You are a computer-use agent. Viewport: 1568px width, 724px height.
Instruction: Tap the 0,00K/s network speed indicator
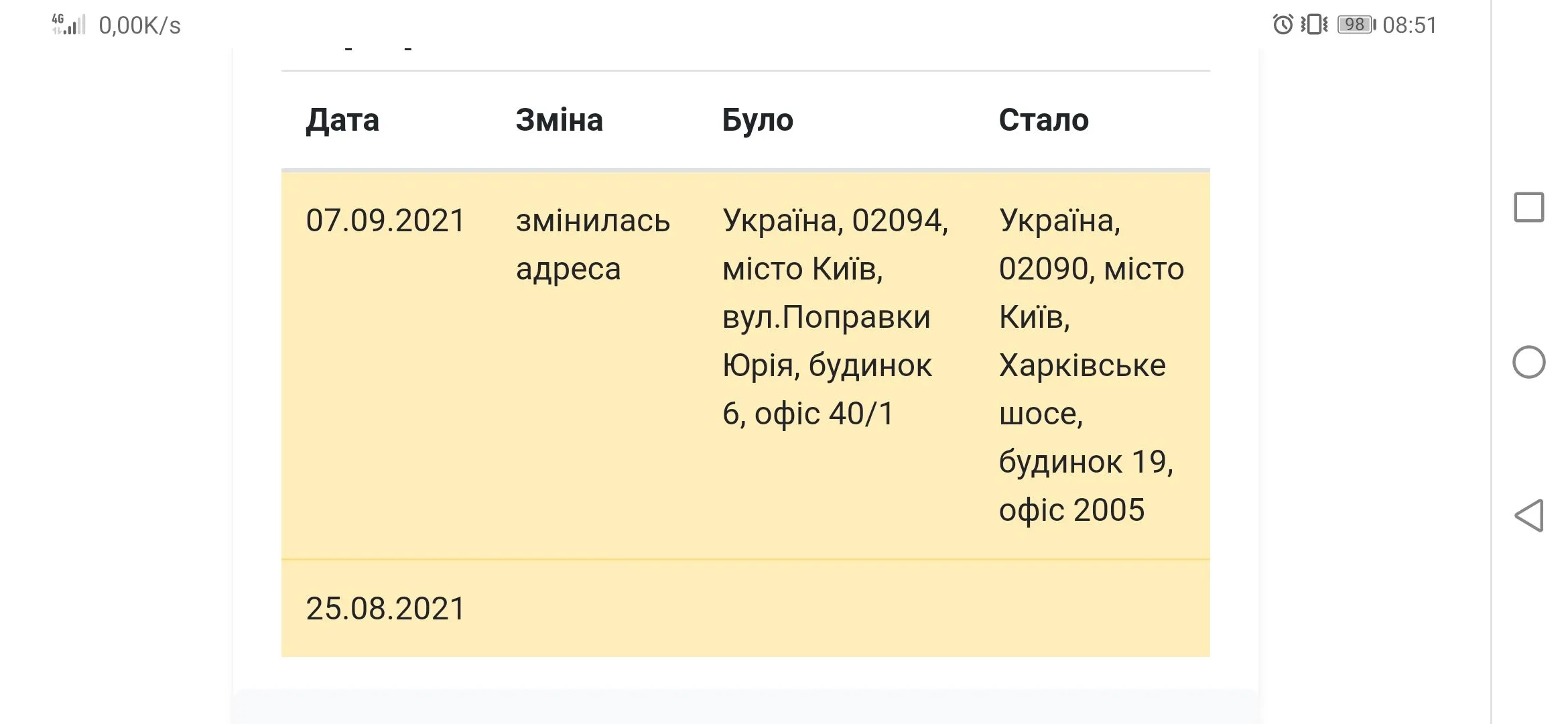[x=140, y=25]
